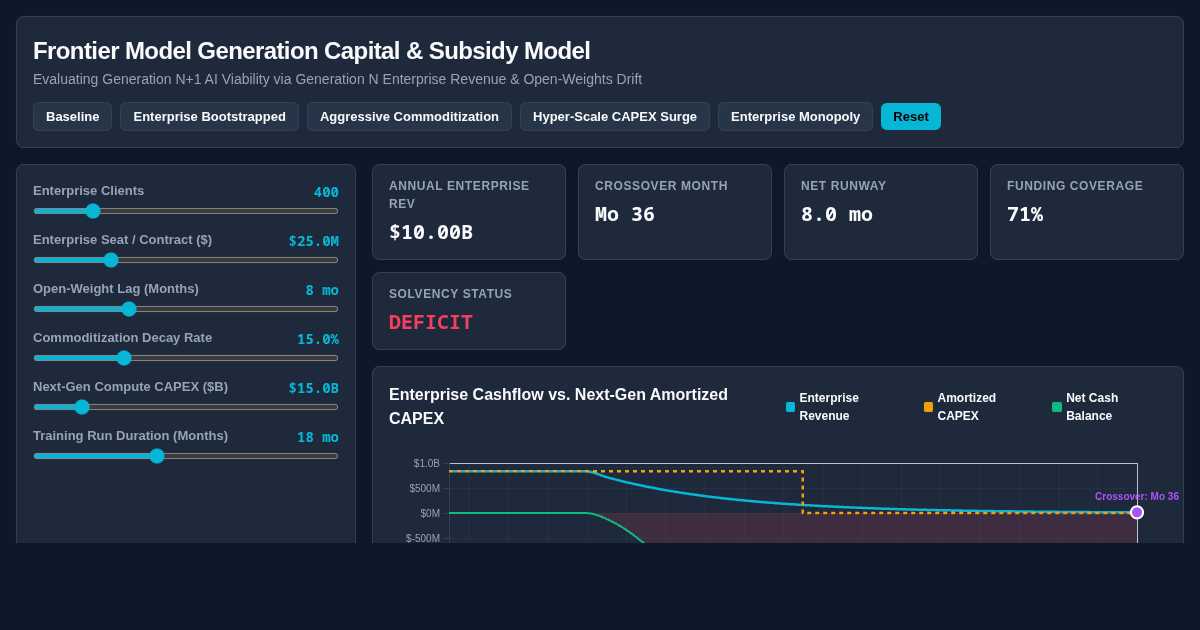The width and height of the screenshot is (1200, 630).
Task: Click the 'Crossover: Mo 36' chart annotation
Action: tap(1137, 496)
